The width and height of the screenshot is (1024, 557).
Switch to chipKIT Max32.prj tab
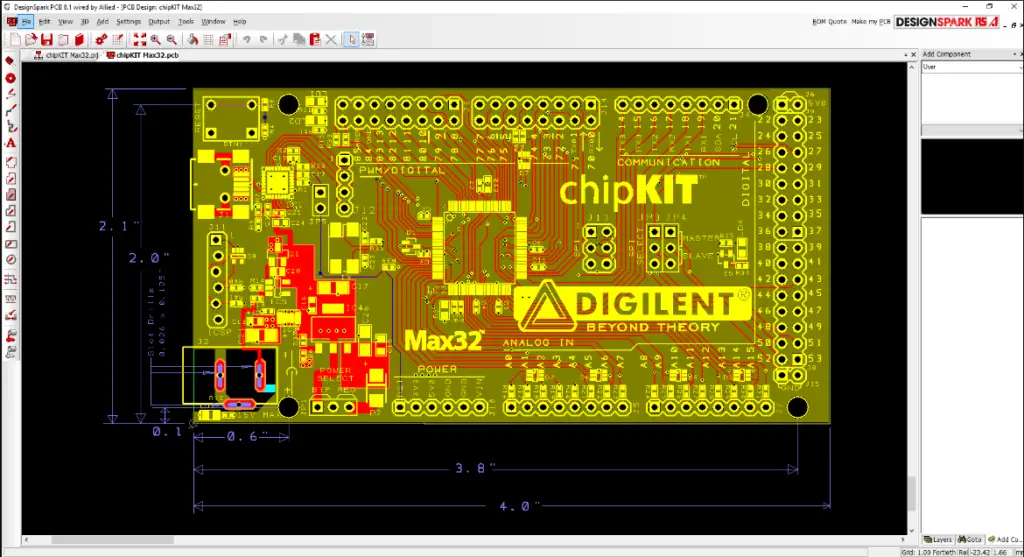pyautogui.click(x=67, y=56)
